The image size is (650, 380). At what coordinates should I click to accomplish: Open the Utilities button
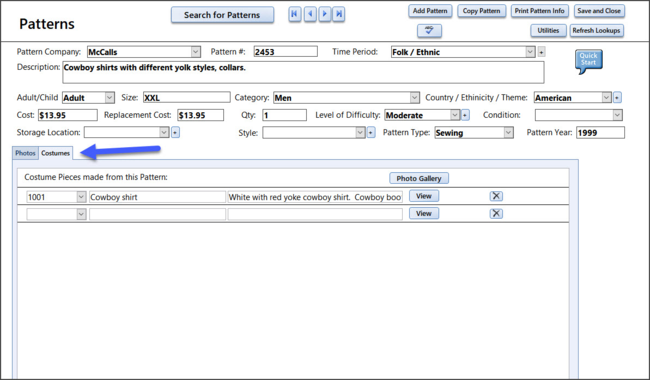point(548,31)
